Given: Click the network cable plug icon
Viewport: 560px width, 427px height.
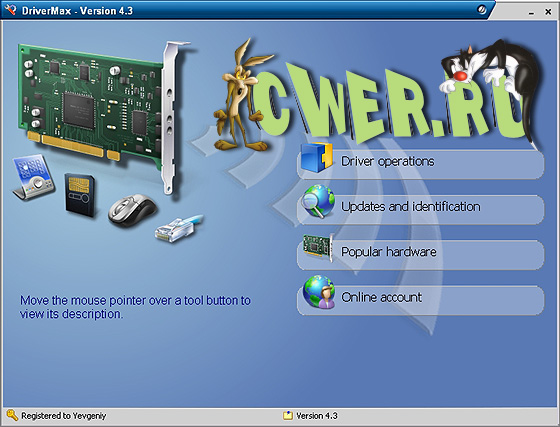Looking at the screenshot, I should click(x=179, y=228).
